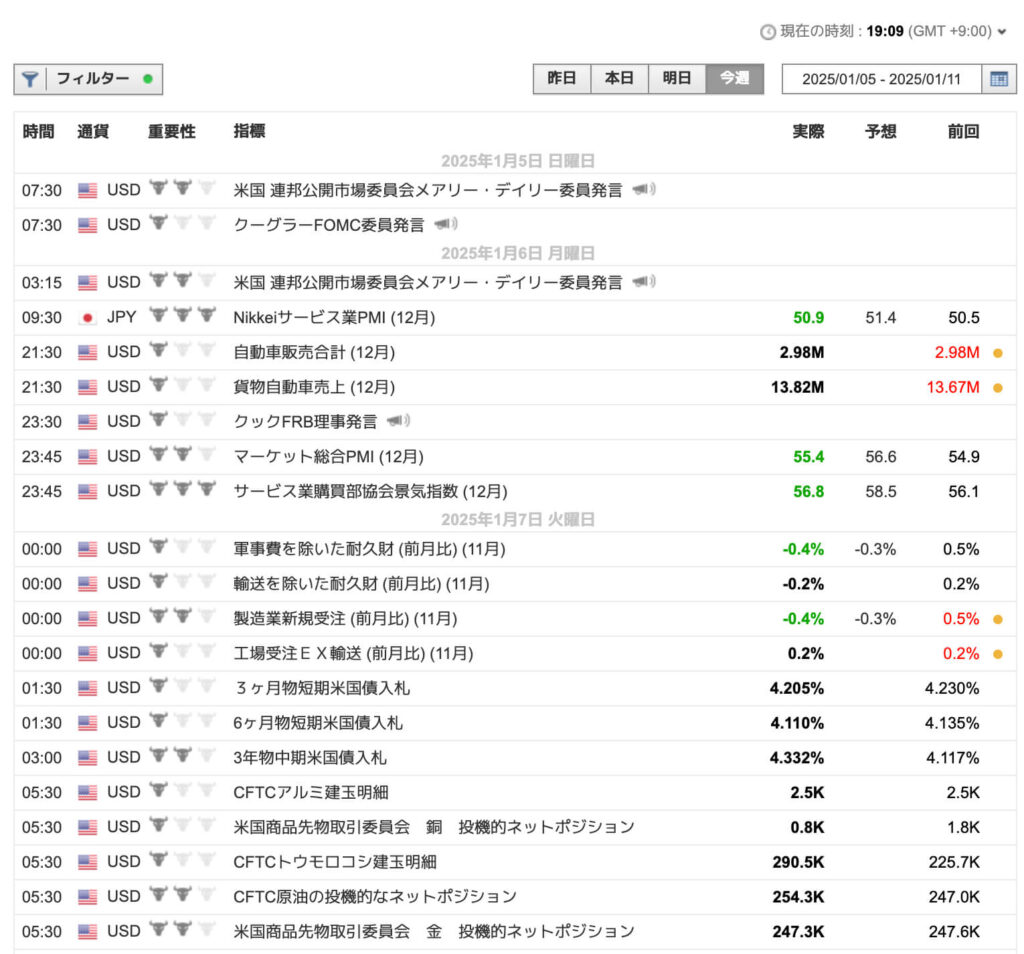
Task: Click orange dot next to previous 2.98M value
Action: click(1000, 352)
